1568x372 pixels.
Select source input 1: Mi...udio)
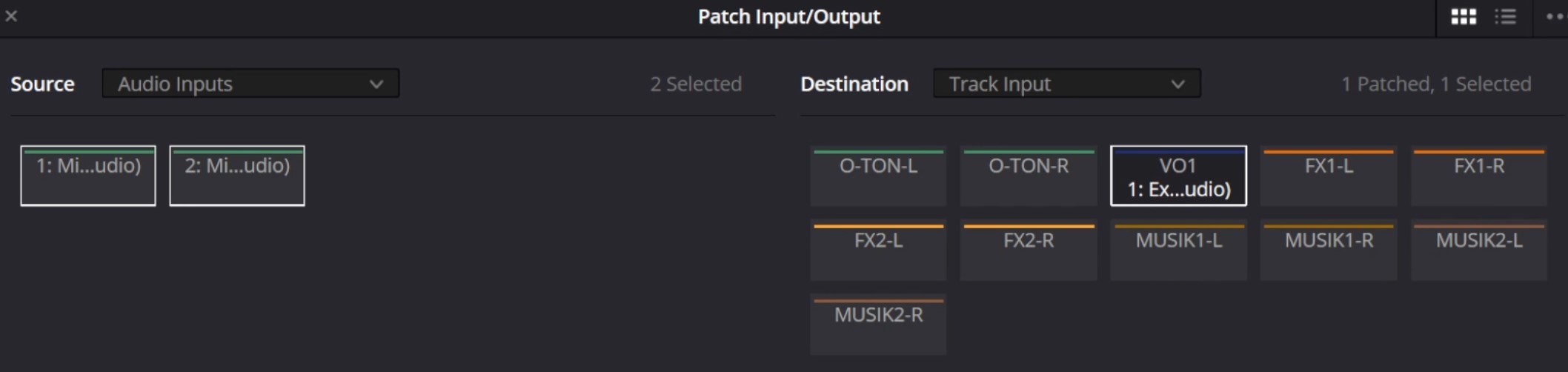pyautogui.click(x=88, y=176)
